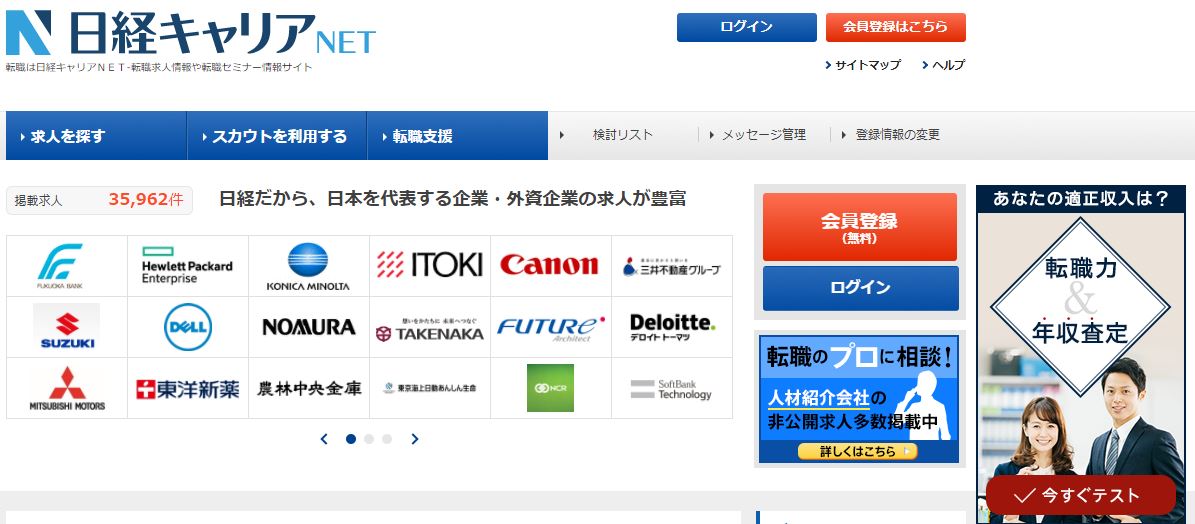Click the 会員登録はこちら button
The height and width of the screenshot is (524, 1195).
click(x=895, y=27)
